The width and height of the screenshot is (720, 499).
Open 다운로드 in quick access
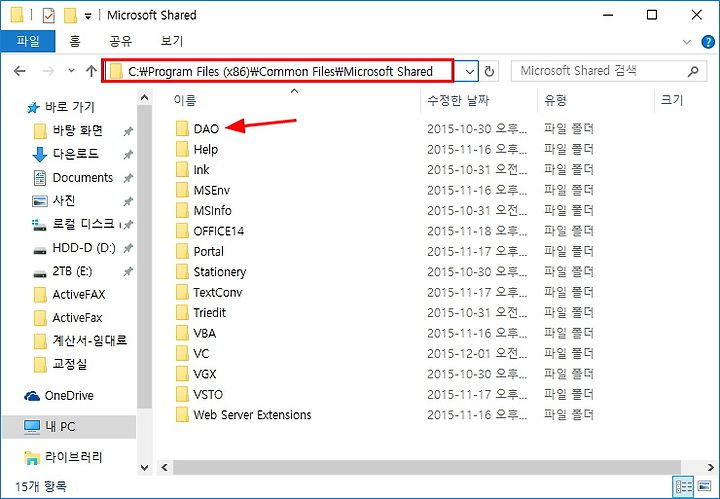pyautogui.click(x=76, y=154)
